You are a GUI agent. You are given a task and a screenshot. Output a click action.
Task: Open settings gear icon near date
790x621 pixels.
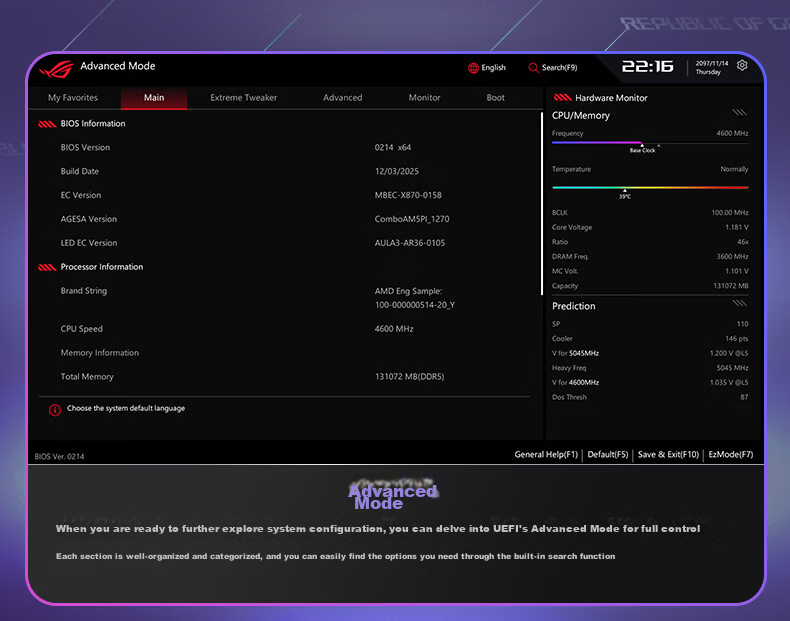coord(742,65)
